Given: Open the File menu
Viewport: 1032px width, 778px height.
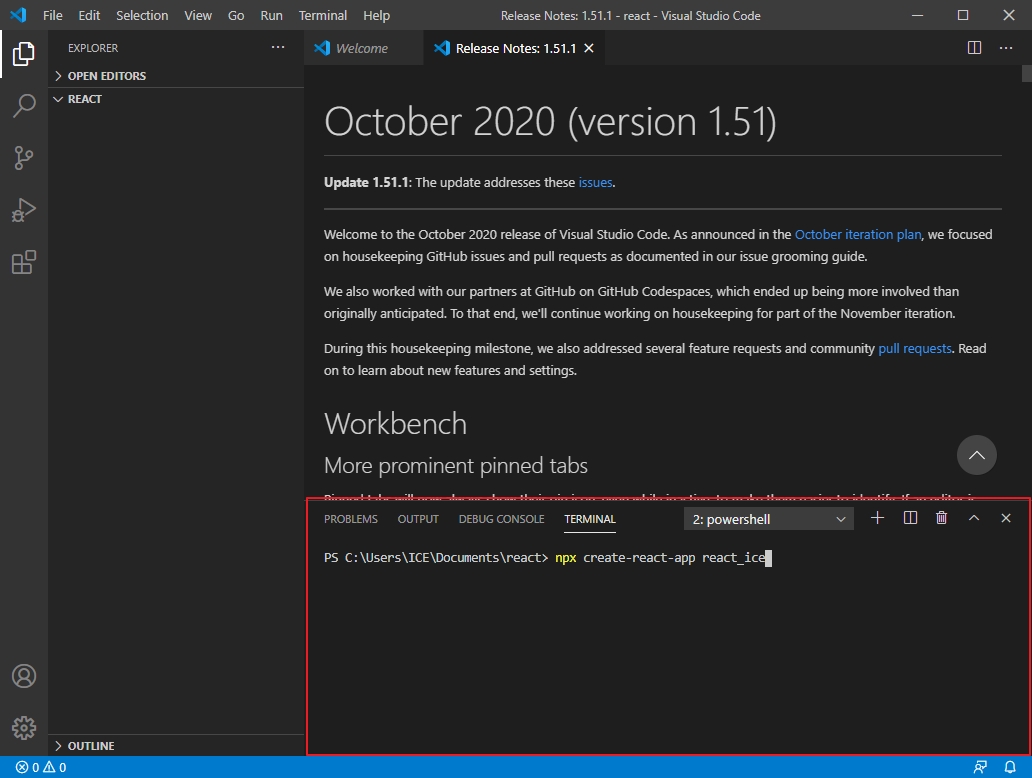Looking at the screenshot, I should [53, 15].
